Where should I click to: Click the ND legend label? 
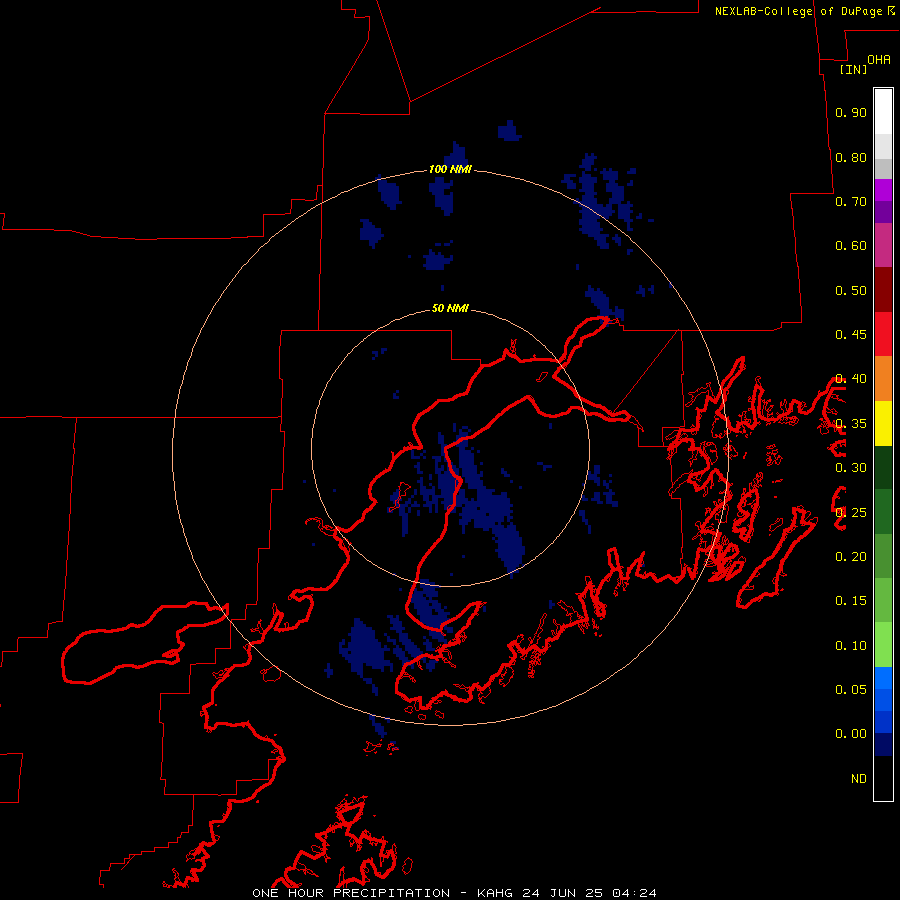[x=859, y=779]
